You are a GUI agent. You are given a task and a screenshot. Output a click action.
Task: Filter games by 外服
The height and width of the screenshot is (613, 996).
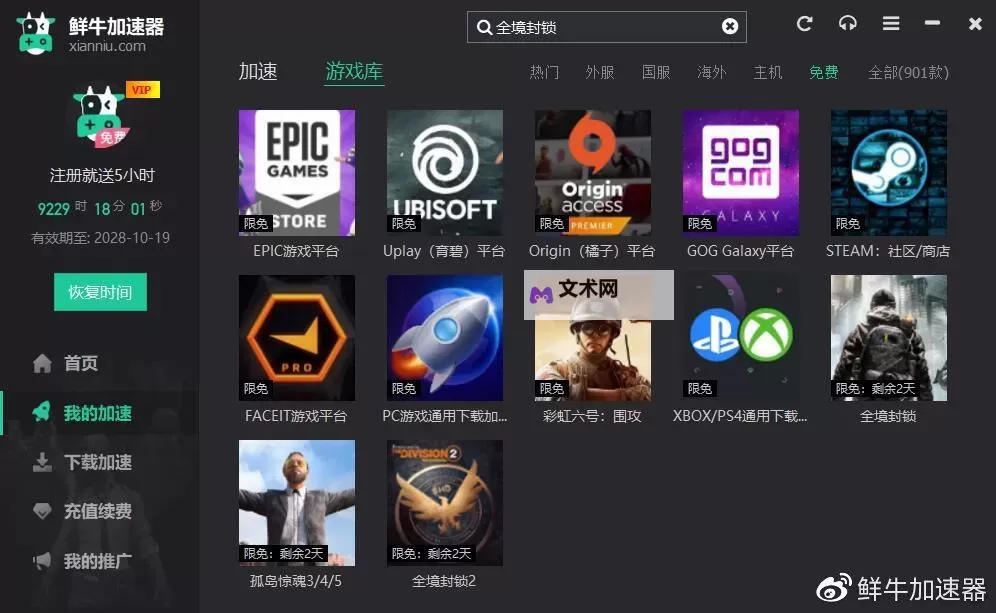[x=600, y=72]
